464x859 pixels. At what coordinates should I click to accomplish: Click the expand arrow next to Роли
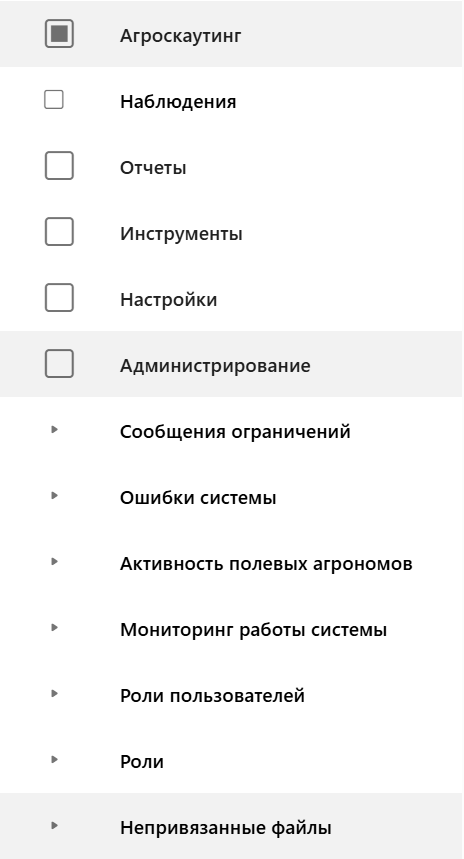(x=54, y=760)
